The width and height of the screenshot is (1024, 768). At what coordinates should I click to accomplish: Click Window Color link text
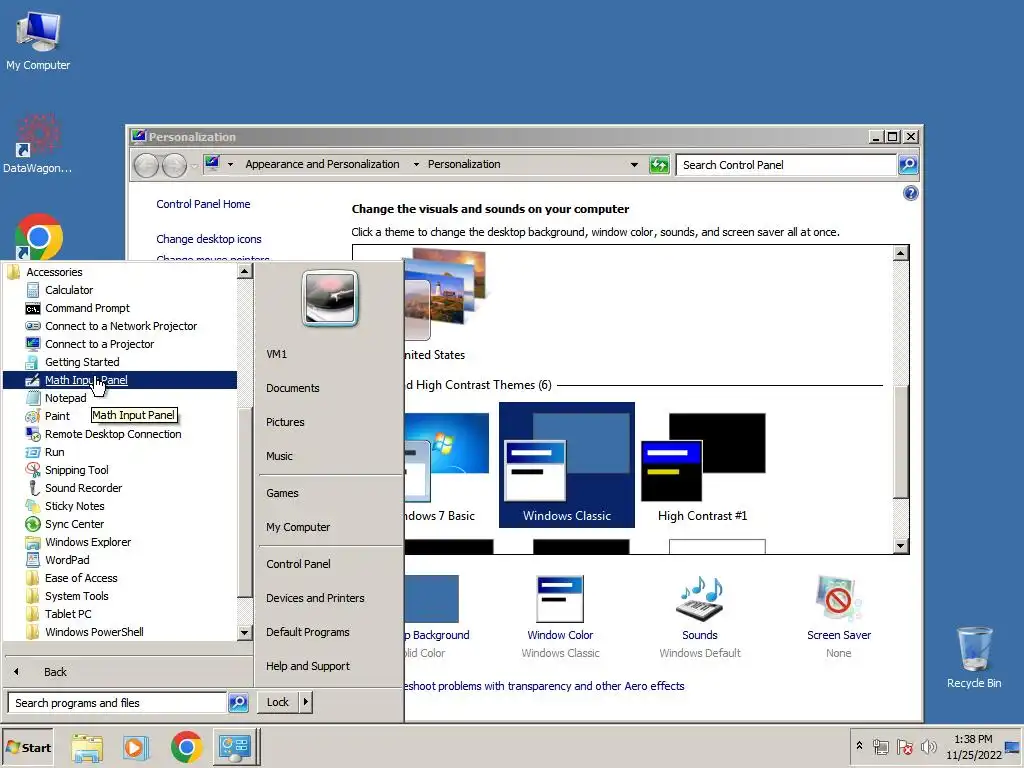[x=560, y=635]
